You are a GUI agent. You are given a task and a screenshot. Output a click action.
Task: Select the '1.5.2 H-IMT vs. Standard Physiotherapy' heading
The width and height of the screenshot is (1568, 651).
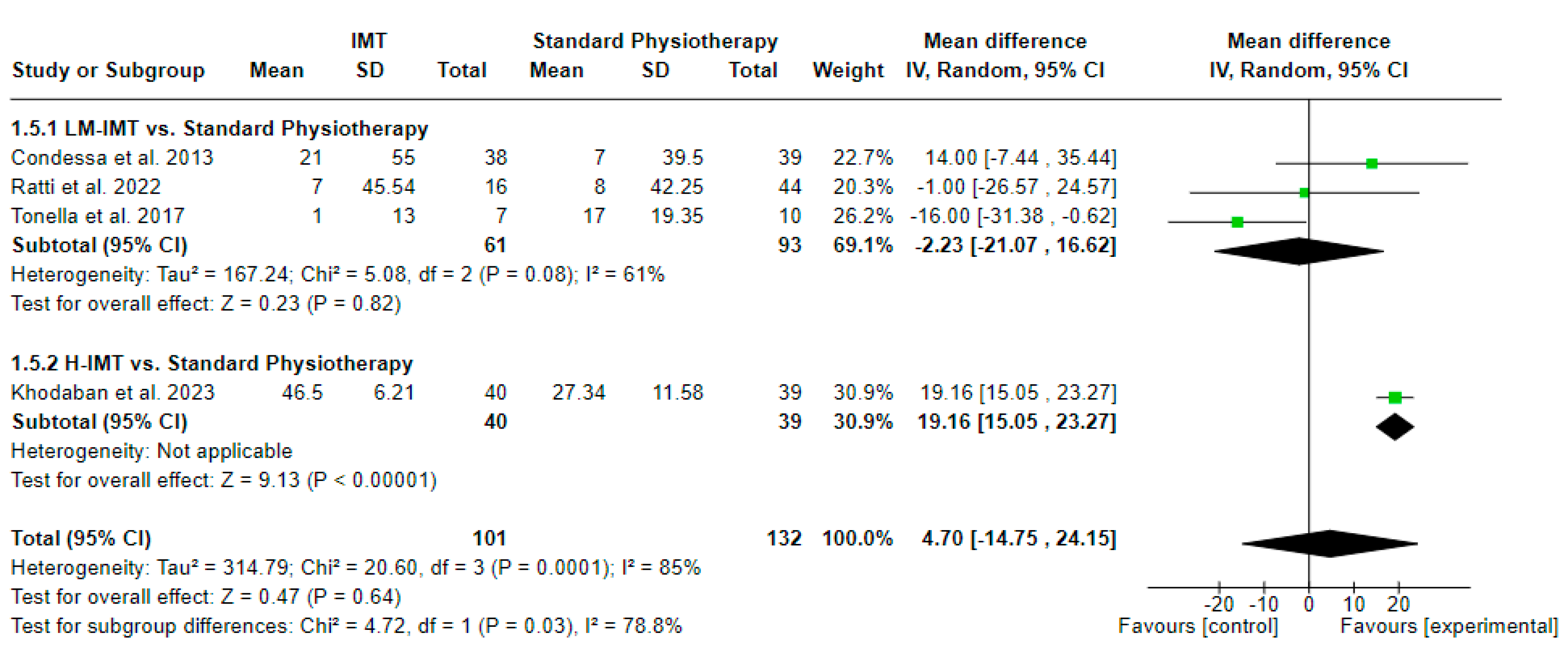(x=212, y=363)
